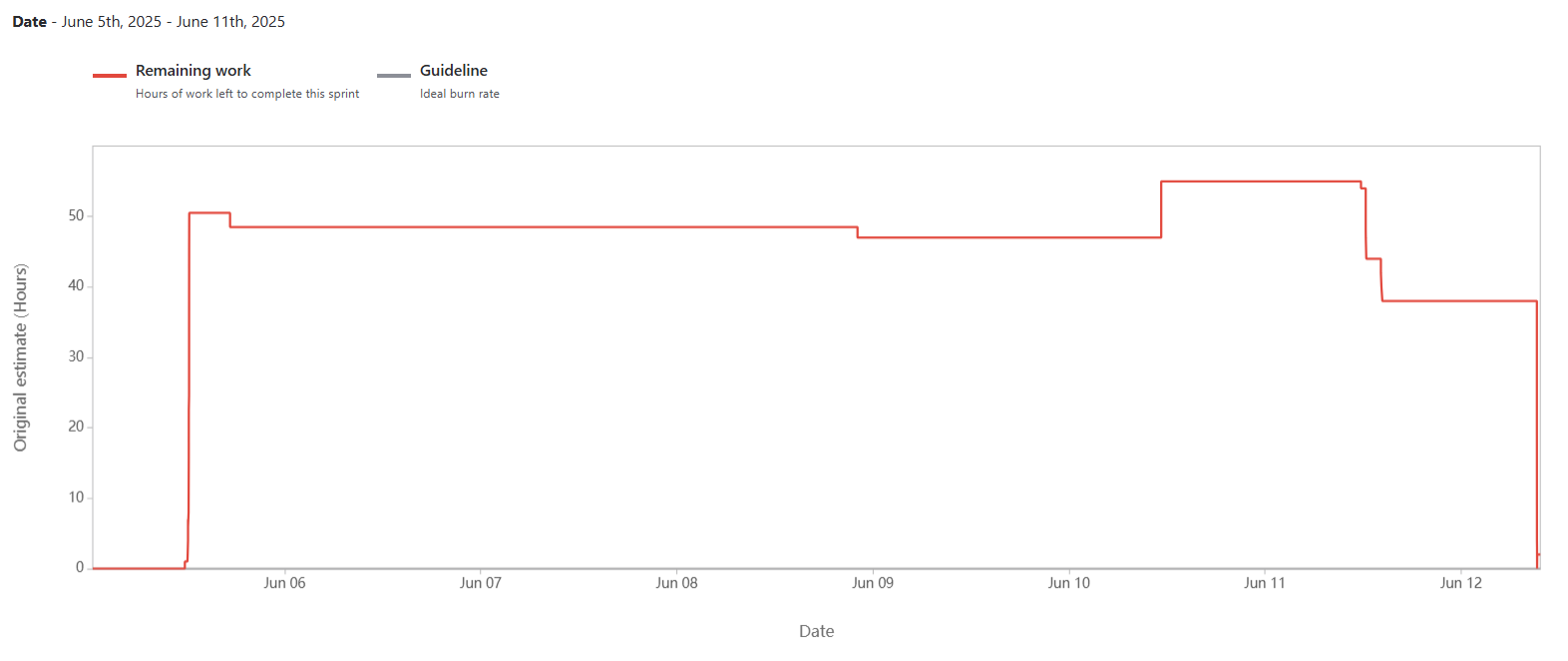1568x661 pixels.
Task: Click the 50 value on the y-axis
Action: tap(76, 215)
